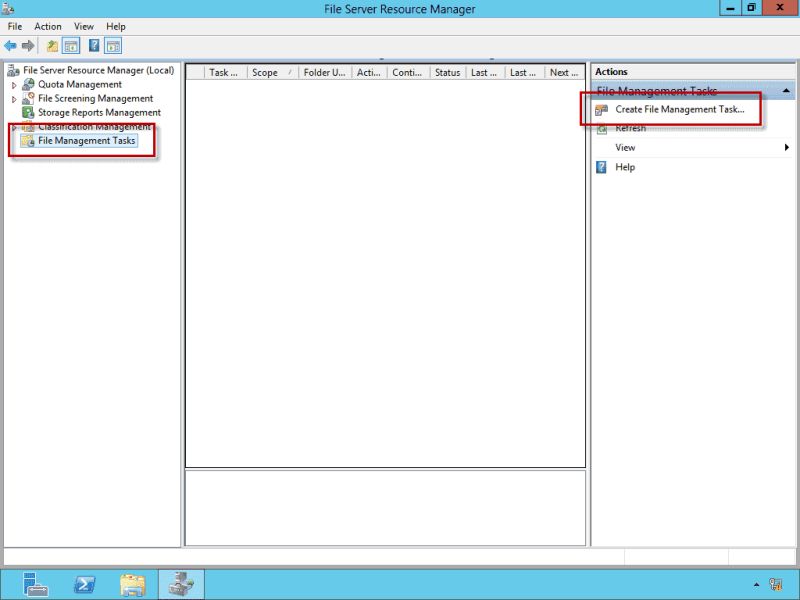Screen dimensions: 800x600
Task: Open the View menu
Action: click(x=83, y=26)
